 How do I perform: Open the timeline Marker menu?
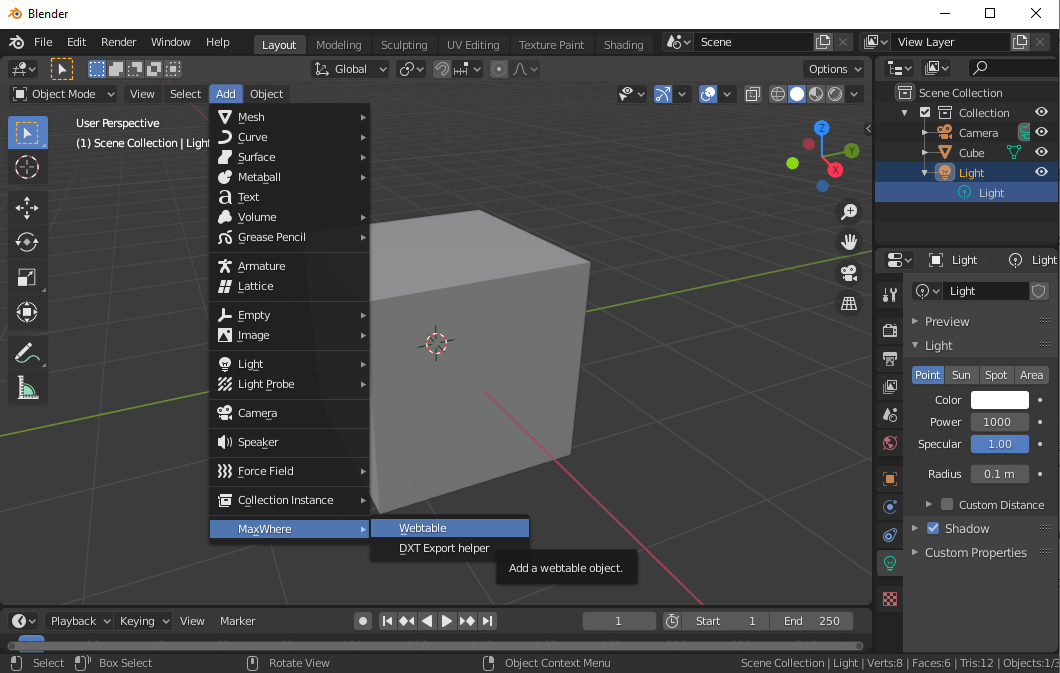click(237, 621)
